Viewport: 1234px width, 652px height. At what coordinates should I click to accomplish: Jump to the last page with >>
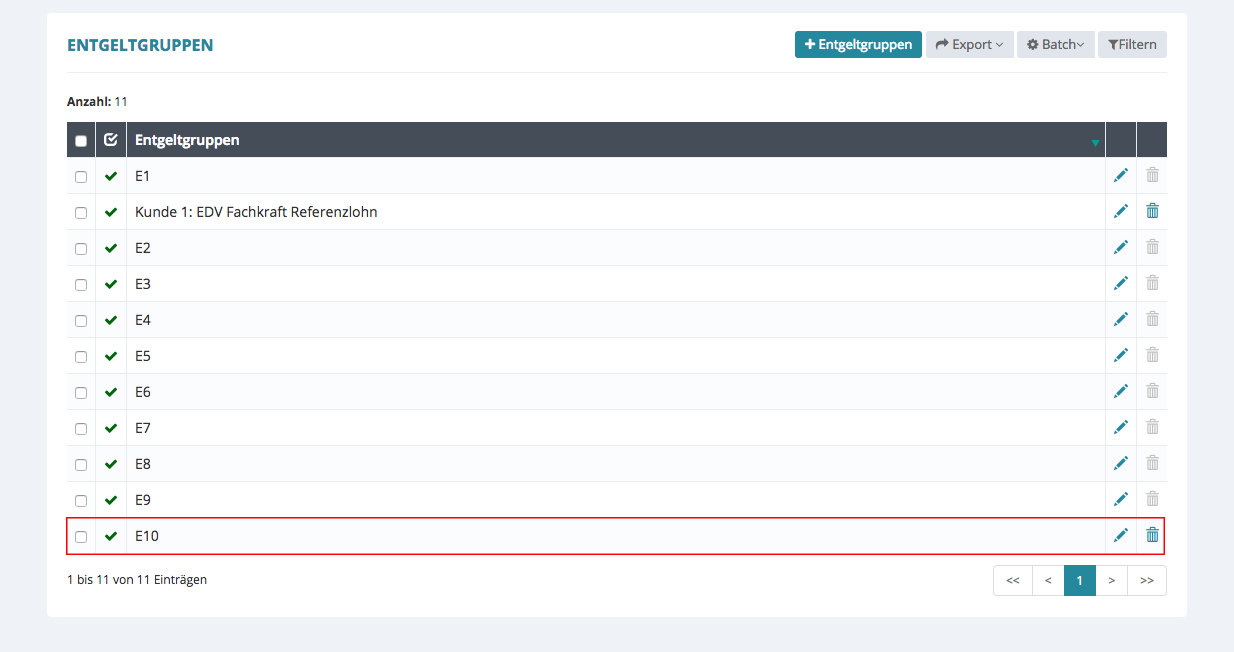click(x=1146, y=580)
